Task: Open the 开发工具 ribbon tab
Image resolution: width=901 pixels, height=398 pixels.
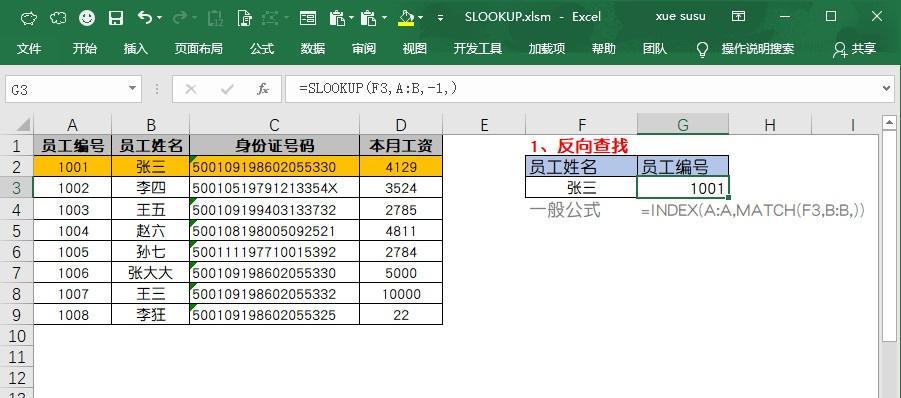Action: [478, 49]
